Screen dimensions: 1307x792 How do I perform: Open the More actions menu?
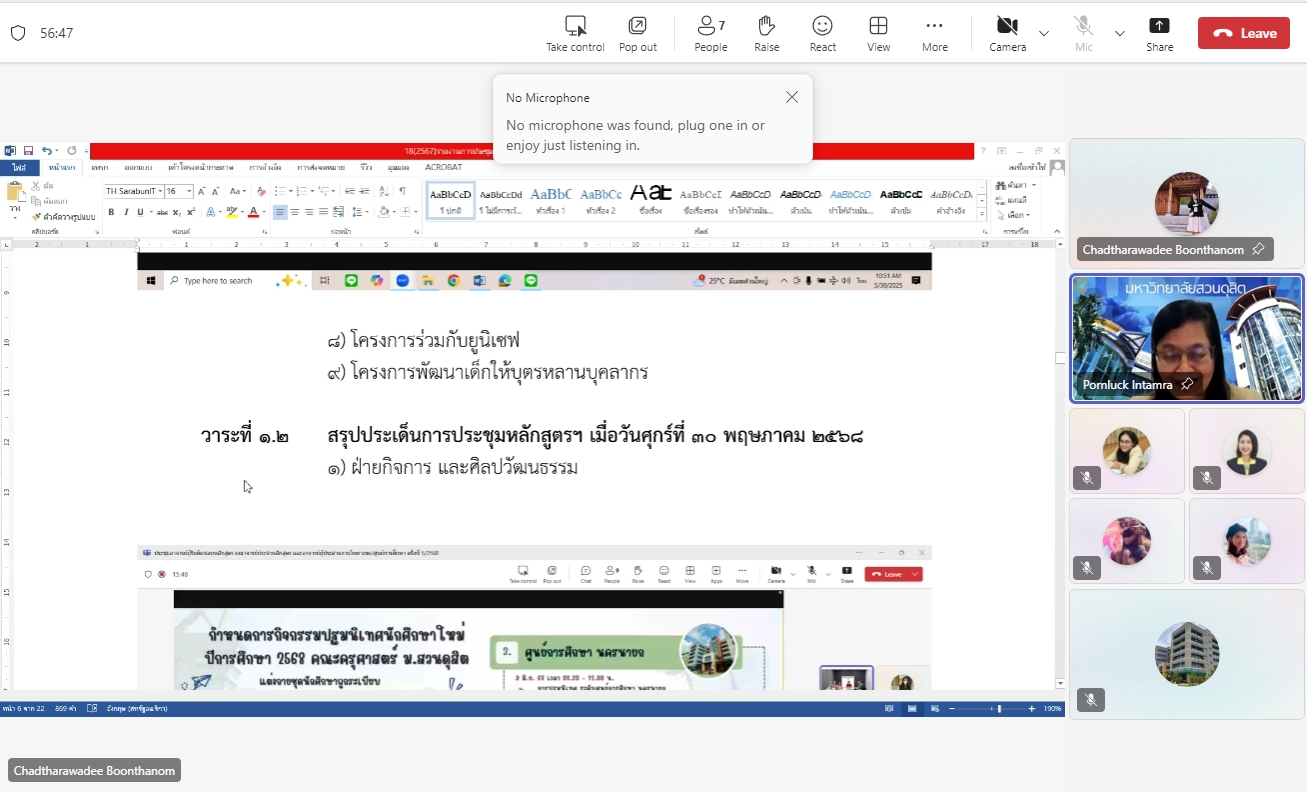934,26
